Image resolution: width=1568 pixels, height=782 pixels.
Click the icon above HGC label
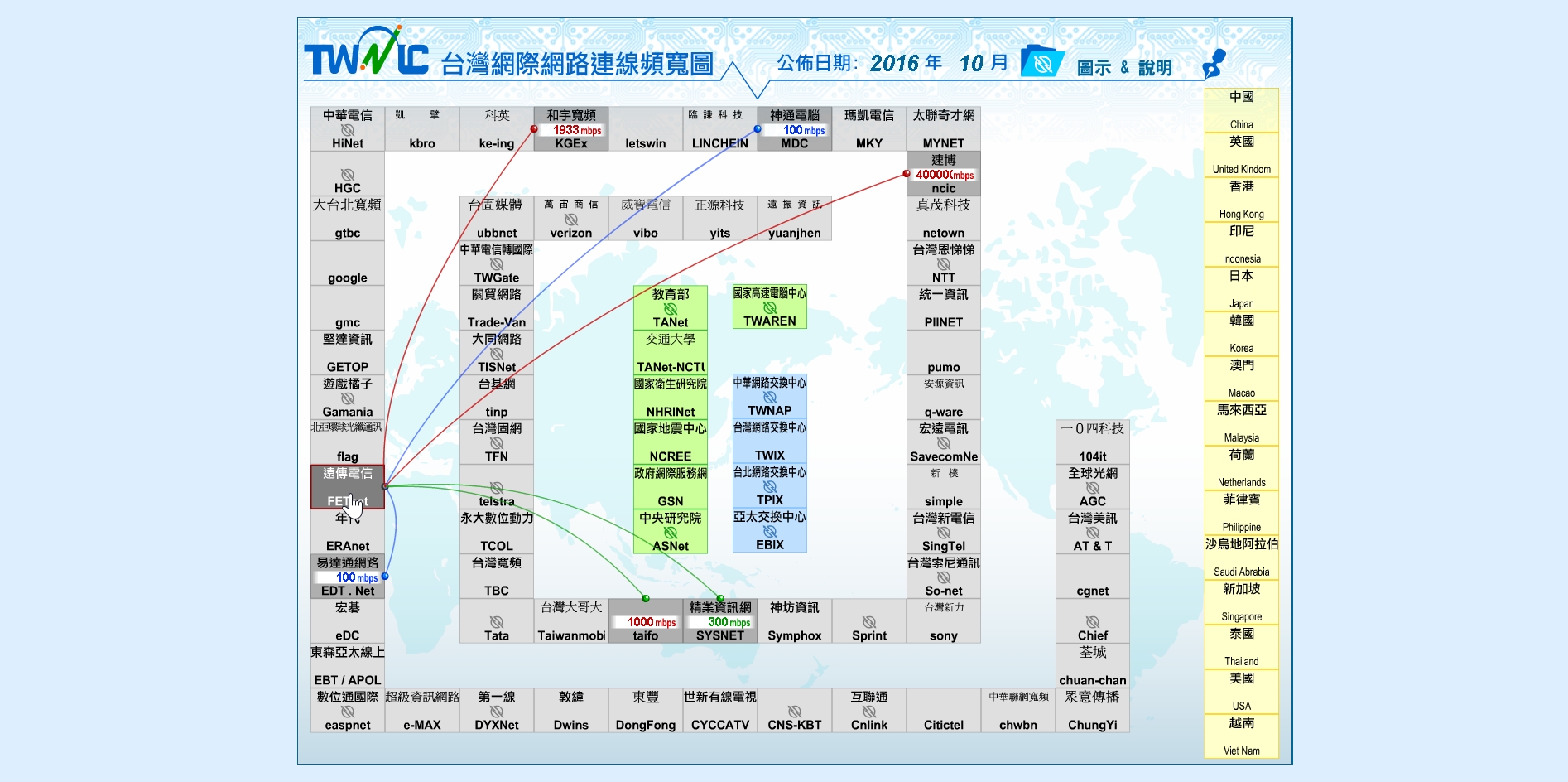(x=348, y=175)
